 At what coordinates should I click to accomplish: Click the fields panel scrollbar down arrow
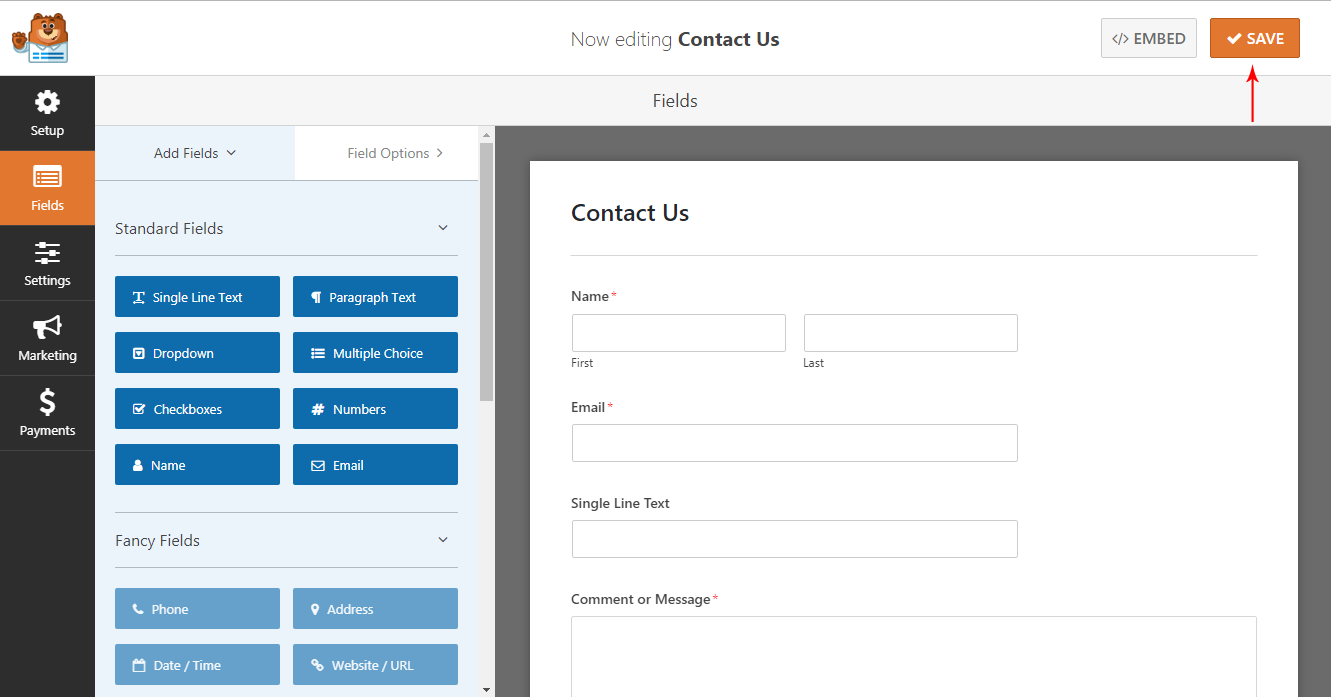click(487, 689)
